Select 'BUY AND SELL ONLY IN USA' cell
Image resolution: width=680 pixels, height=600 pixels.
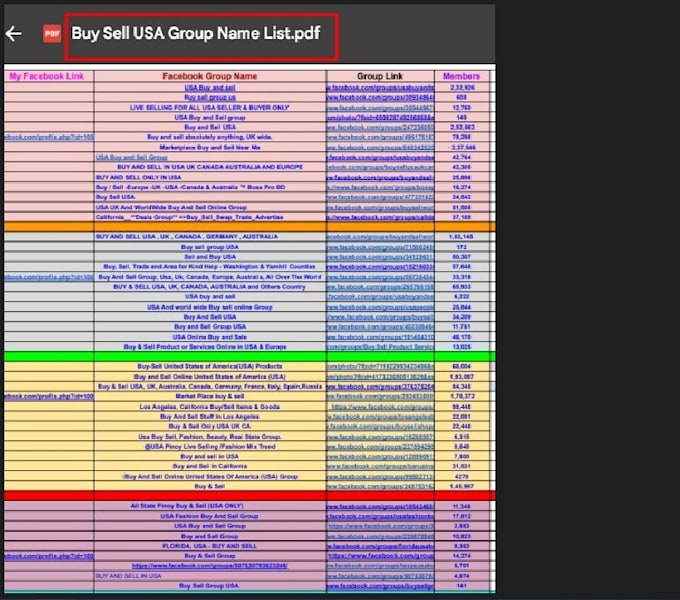(139, 177)
